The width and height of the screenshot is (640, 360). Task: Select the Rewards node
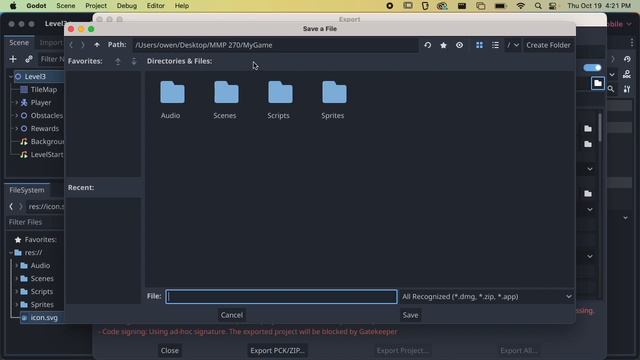coord(44,129)
